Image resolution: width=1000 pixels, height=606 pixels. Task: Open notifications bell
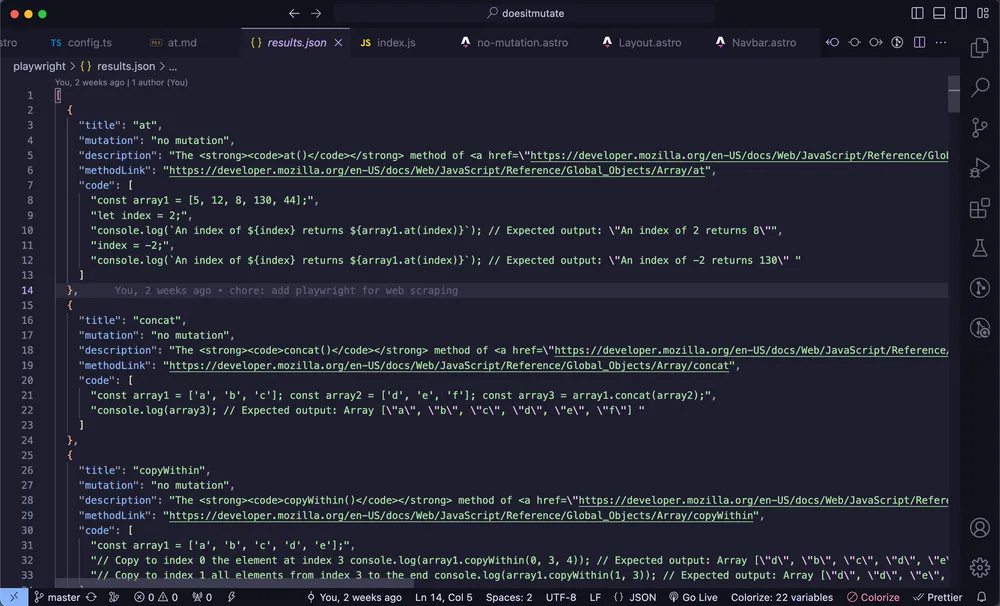tap(982, 597)
